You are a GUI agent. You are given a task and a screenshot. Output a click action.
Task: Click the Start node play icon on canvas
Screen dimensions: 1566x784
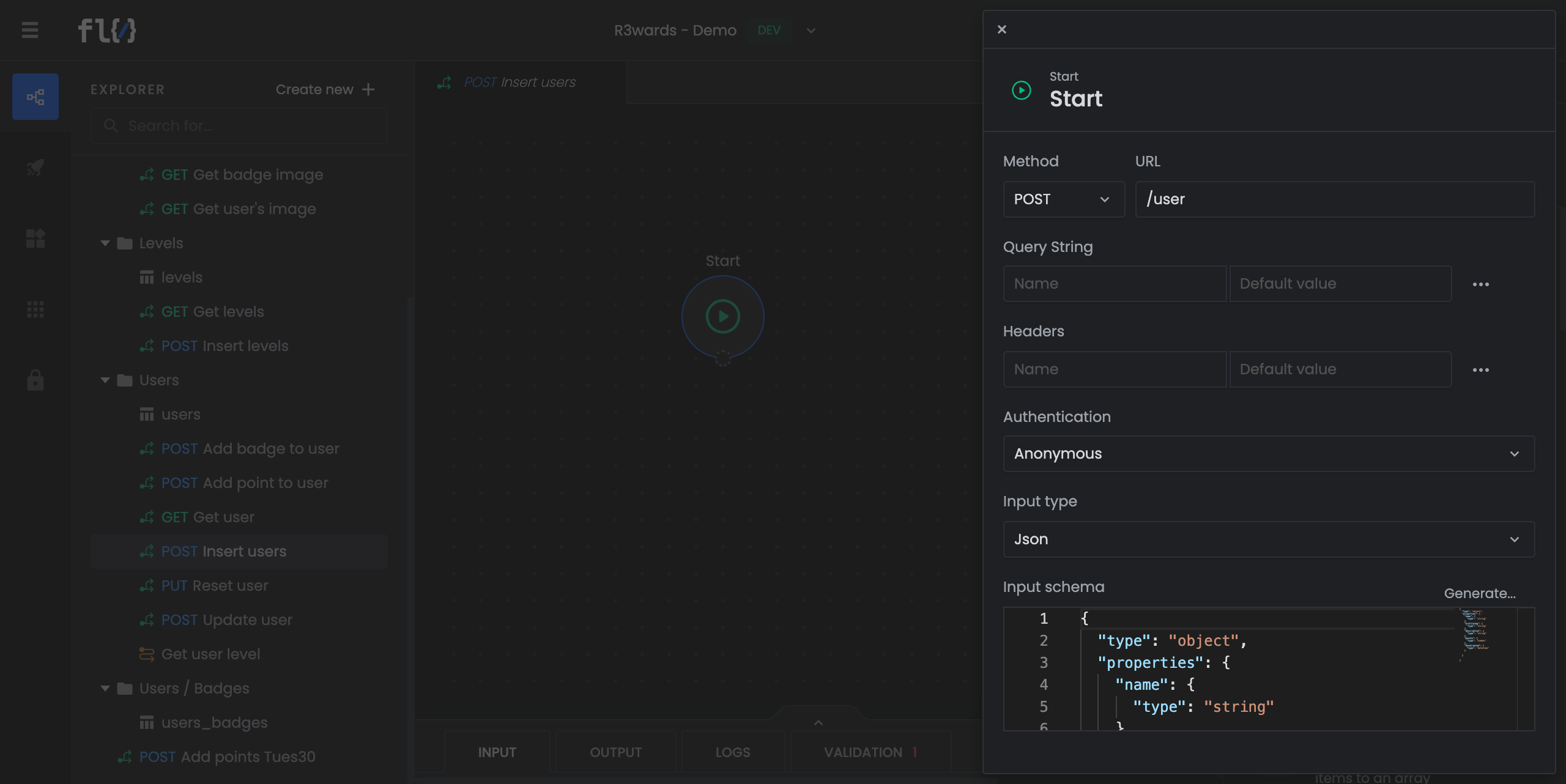[x=723, y=316]
